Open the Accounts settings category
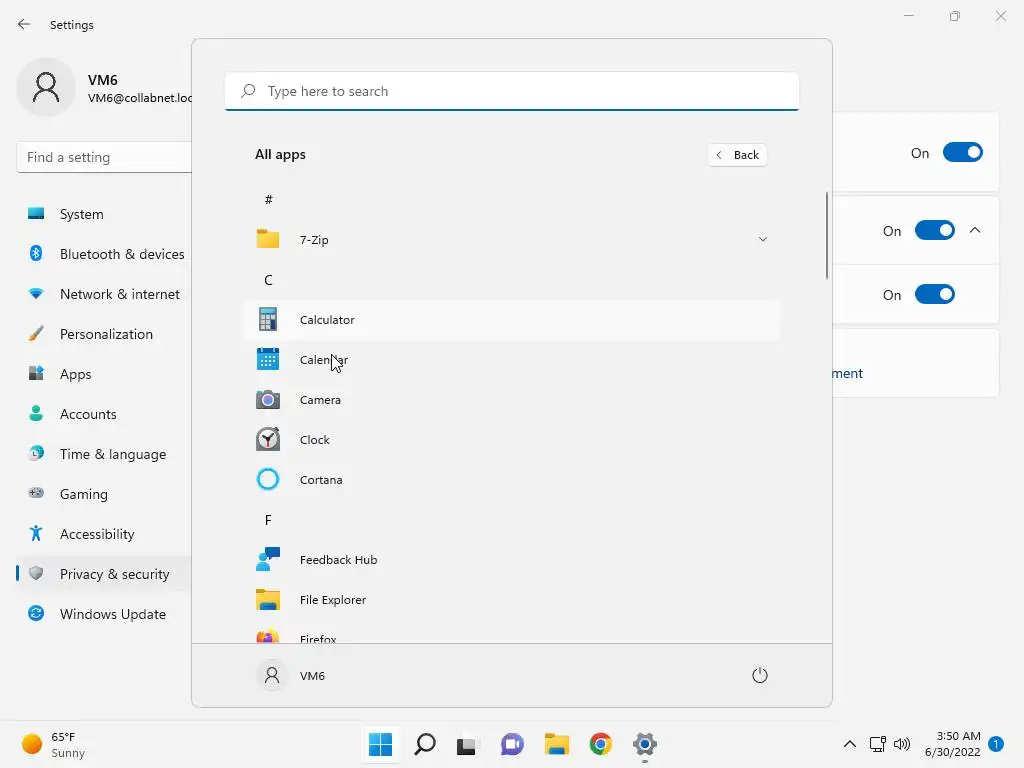The width and height of the screenshot is (1024, 768). coord(104,413)
